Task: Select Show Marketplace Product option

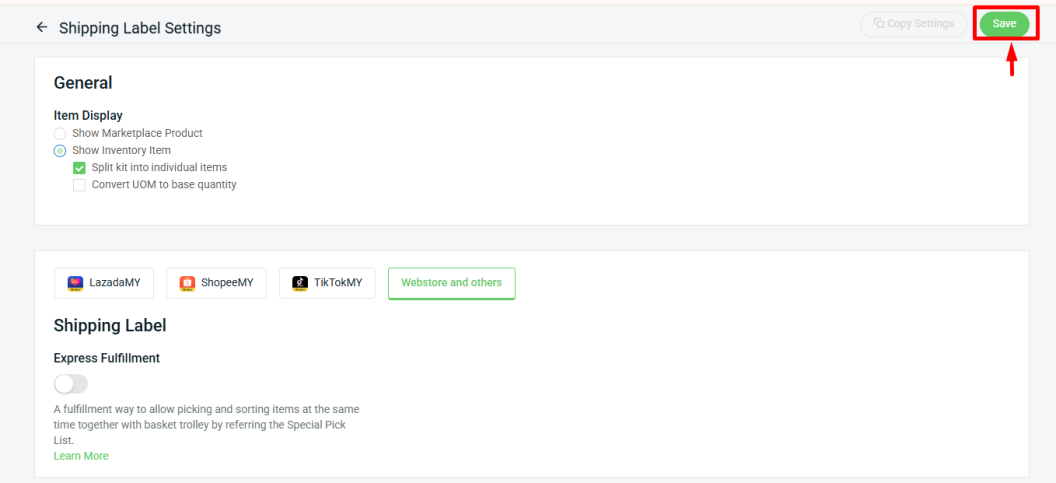Action: 60,133
